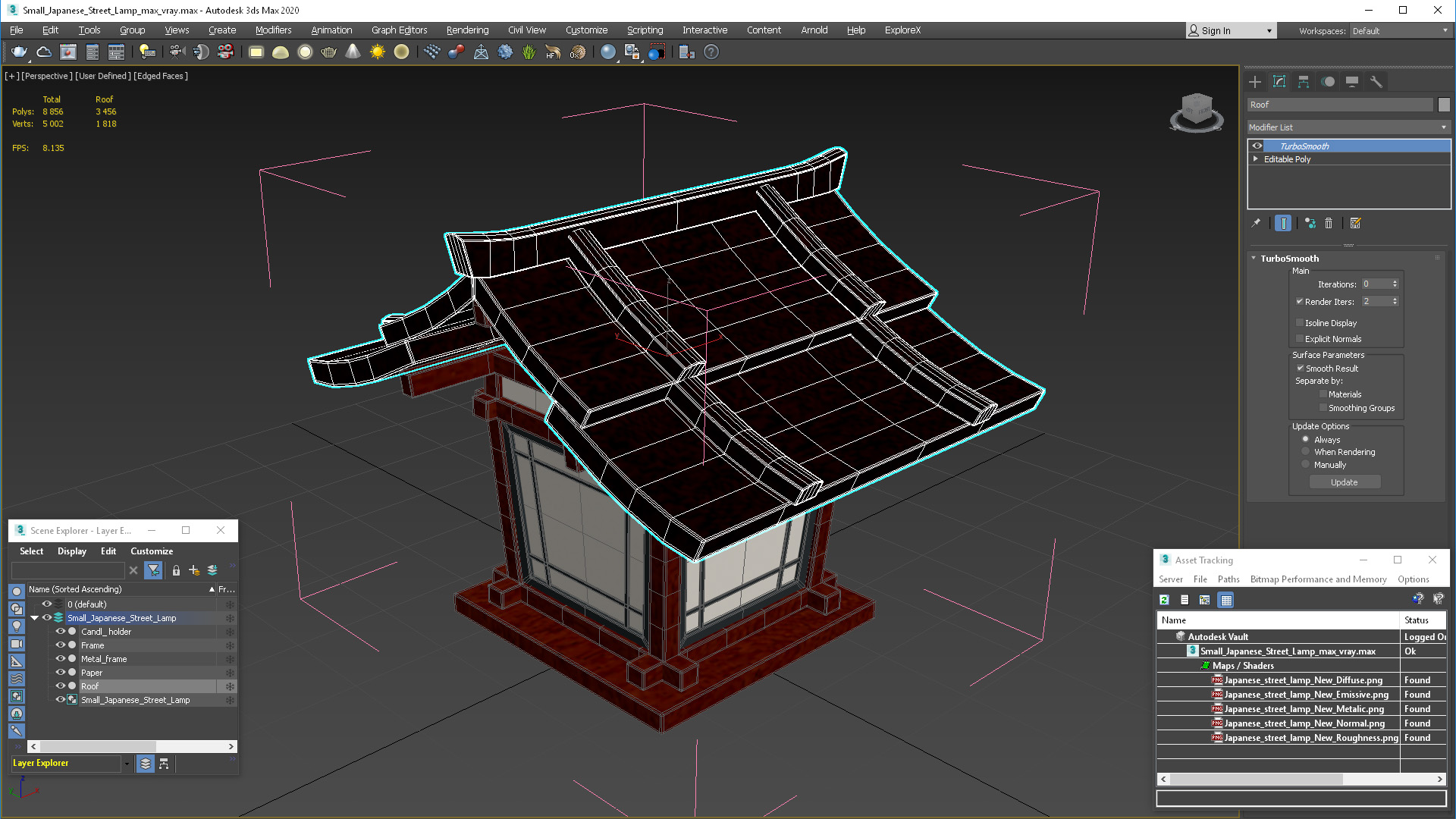Enable the Isoline Display checkbox

click(1300, 323)
